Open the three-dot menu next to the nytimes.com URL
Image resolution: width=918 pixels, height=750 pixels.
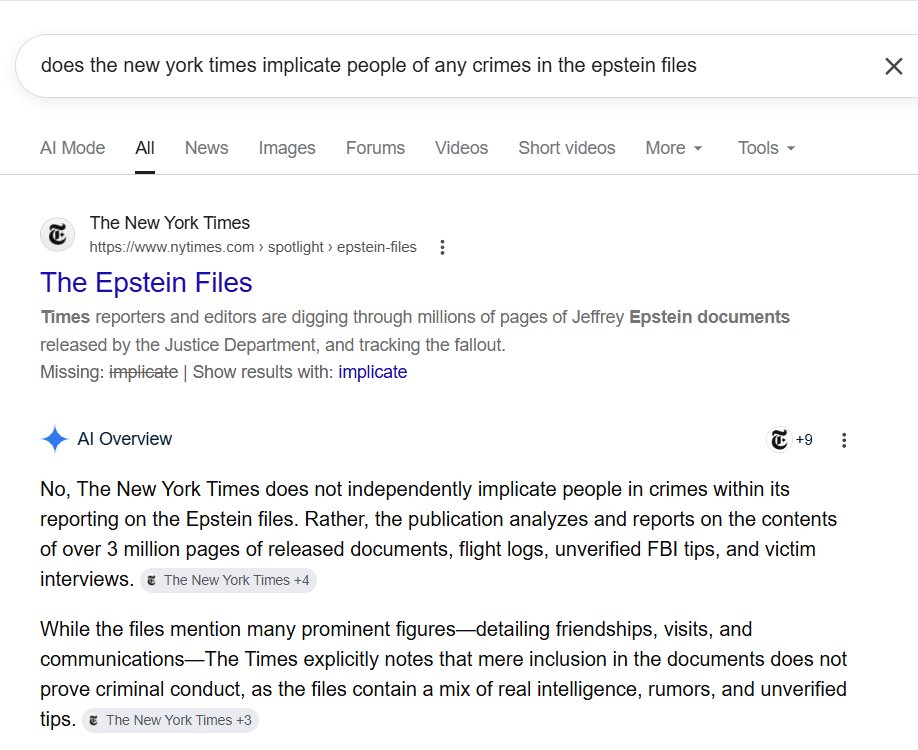pyautogui.click(x=443, y=247)
